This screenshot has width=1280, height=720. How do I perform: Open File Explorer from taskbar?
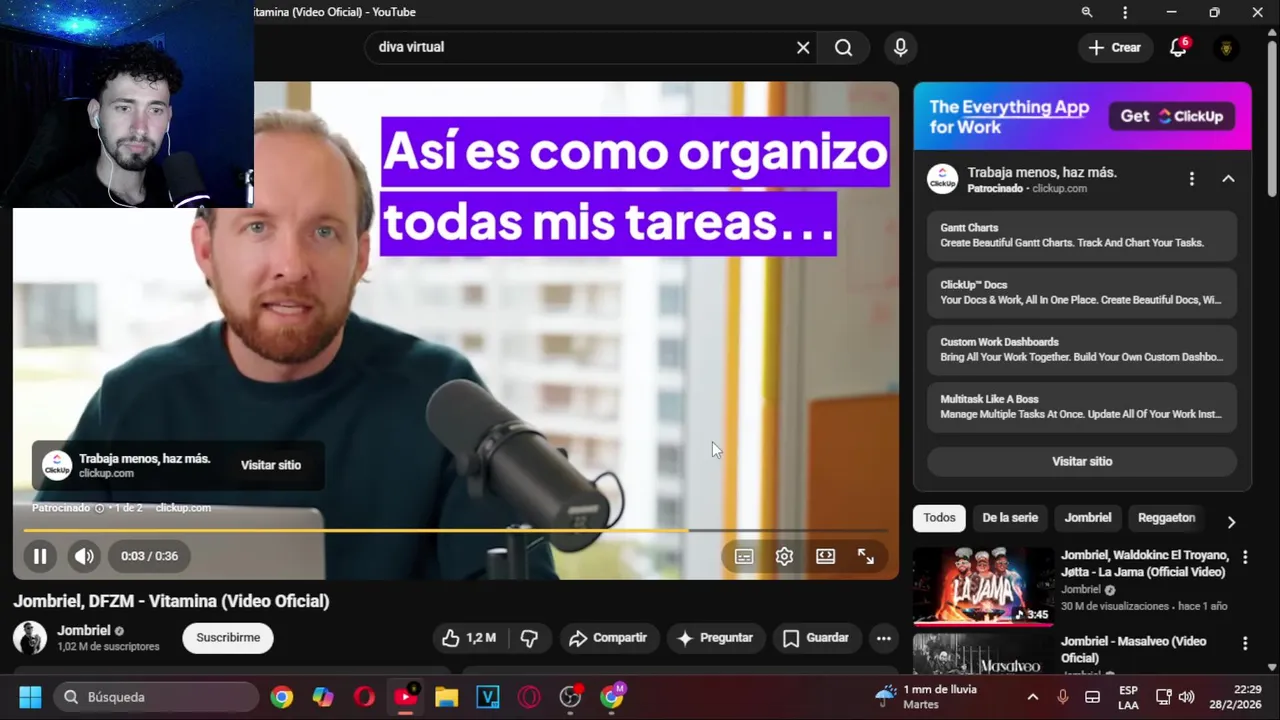[446, 697]
